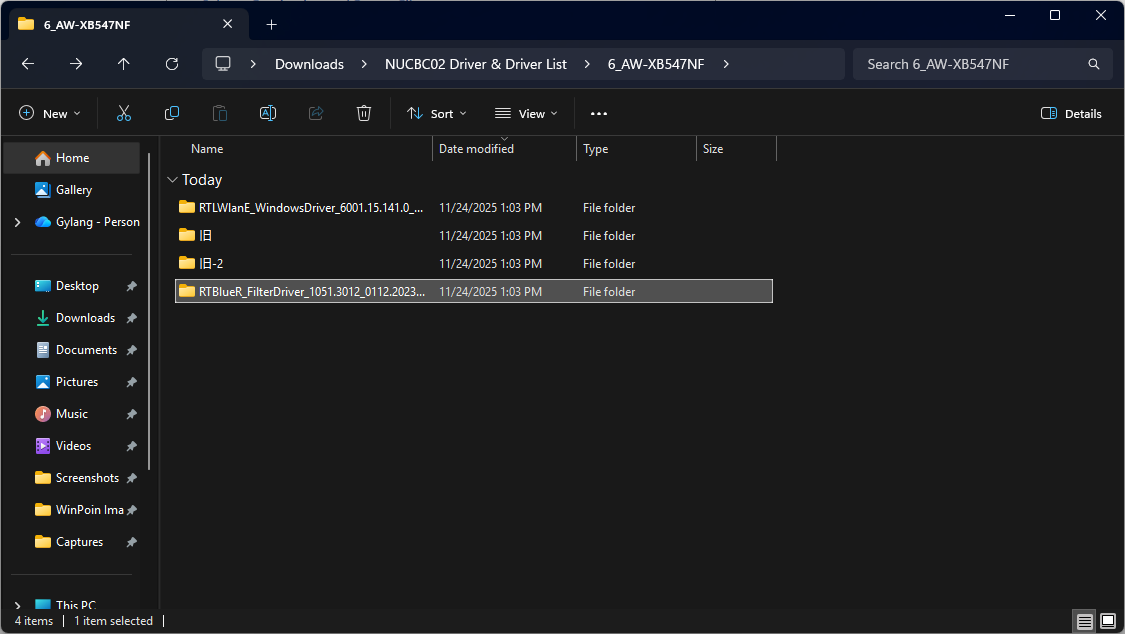Expand the Gylang - Personal OneDrive node
Image resolution: width=1125 pixels, height=634 pixels.
[17, 222]
